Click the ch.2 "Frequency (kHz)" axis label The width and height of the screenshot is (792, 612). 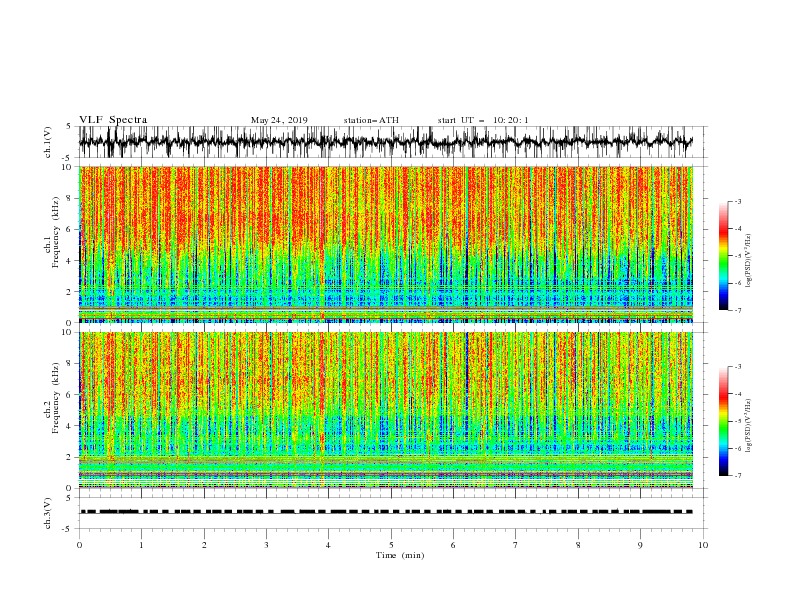pyautogui.click(x=55, y=397)
